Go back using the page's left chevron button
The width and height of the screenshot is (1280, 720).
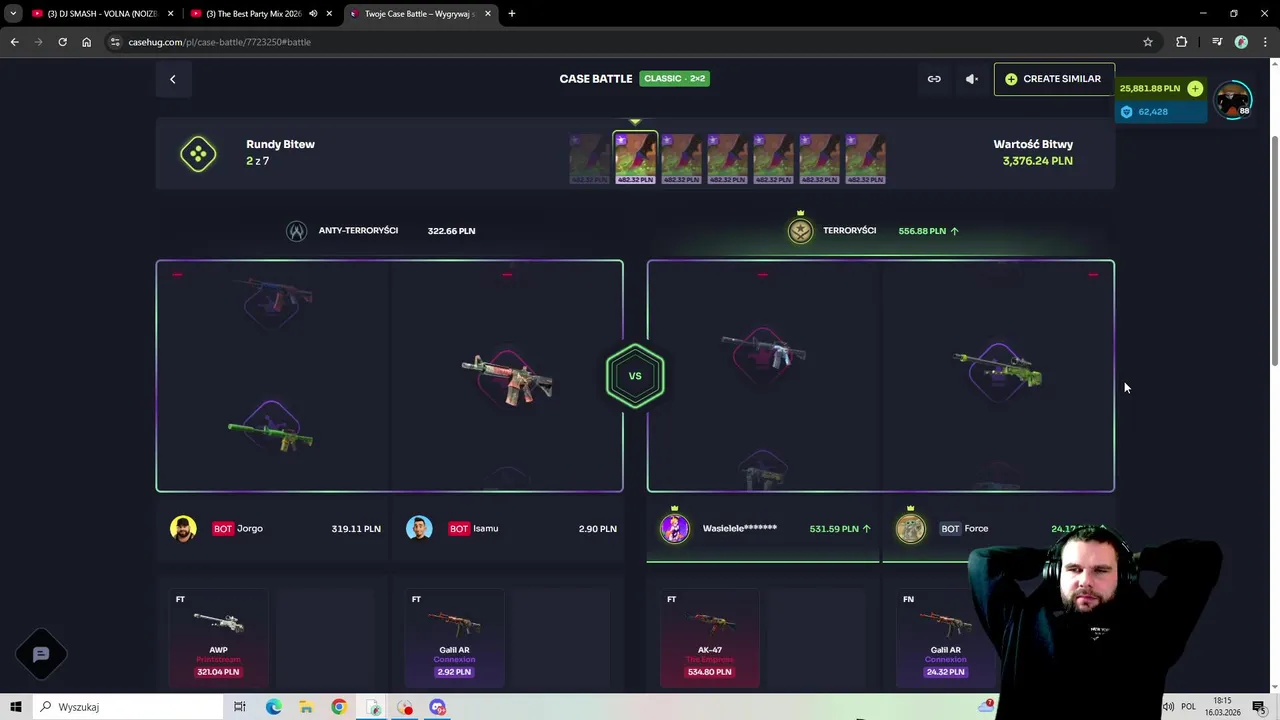tap(172, 79)
